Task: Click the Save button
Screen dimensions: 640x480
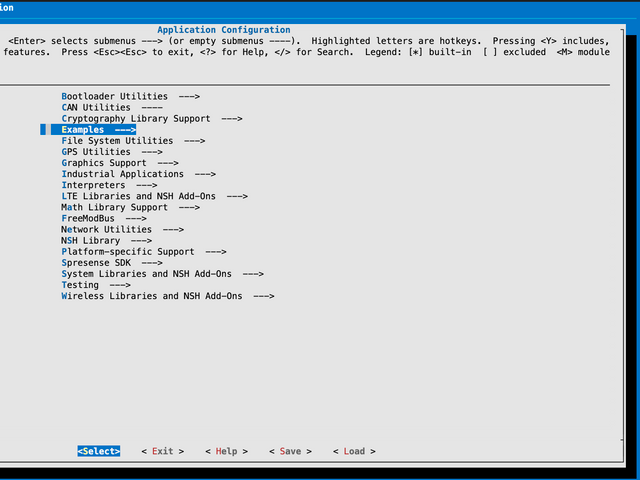Action: point(290,451)
